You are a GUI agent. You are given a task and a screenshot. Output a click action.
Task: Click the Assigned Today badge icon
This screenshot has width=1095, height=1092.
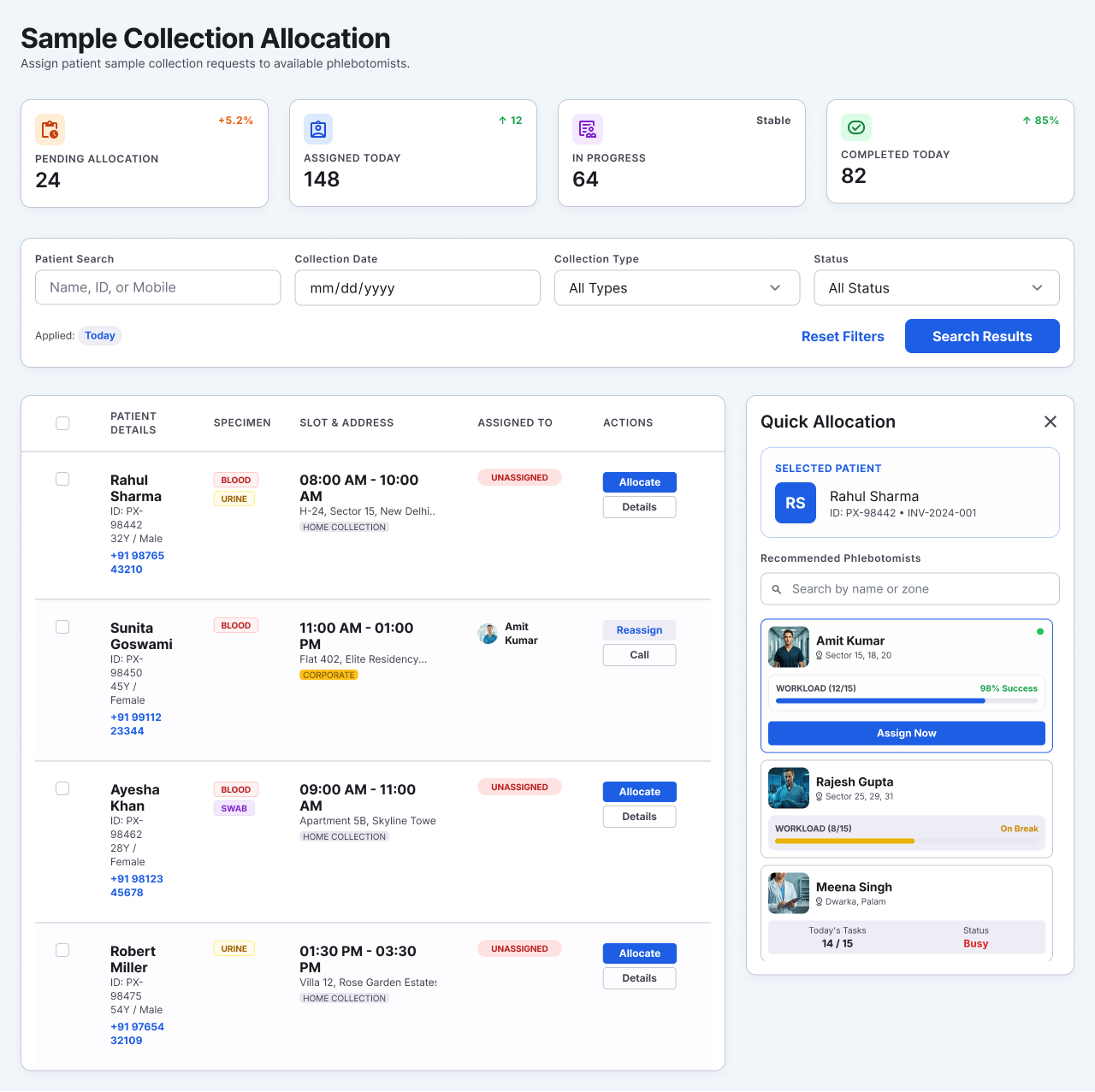point(318,129)
